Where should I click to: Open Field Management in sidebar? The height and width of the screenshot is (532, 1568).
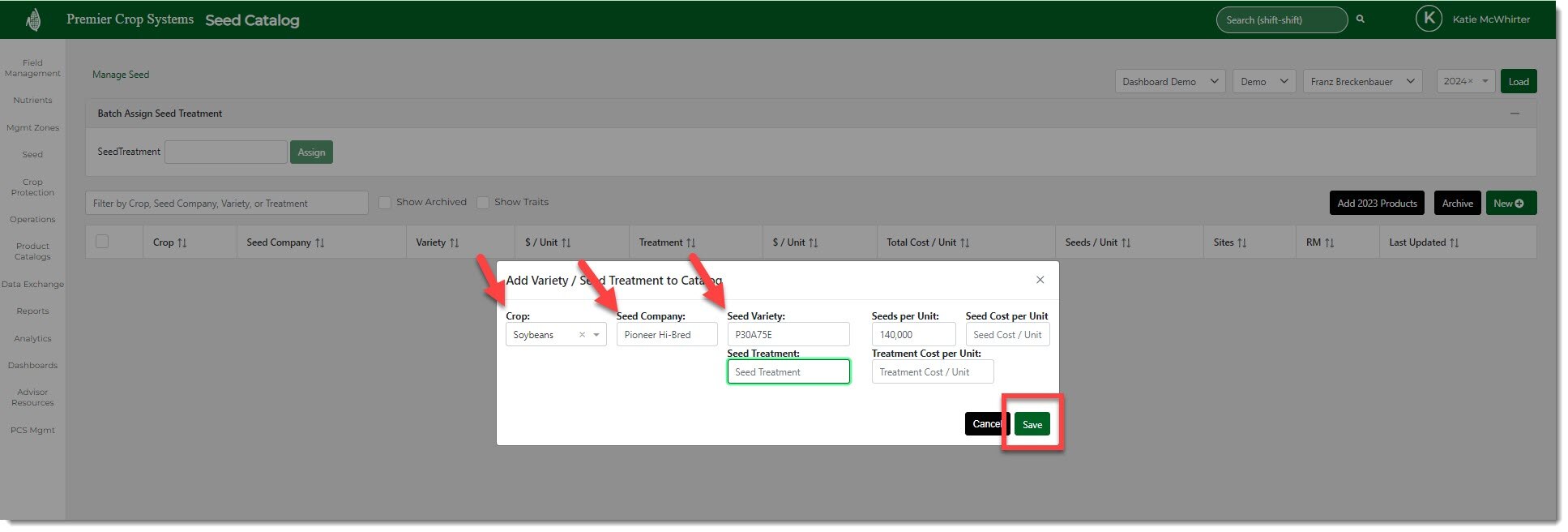point(32,68)
